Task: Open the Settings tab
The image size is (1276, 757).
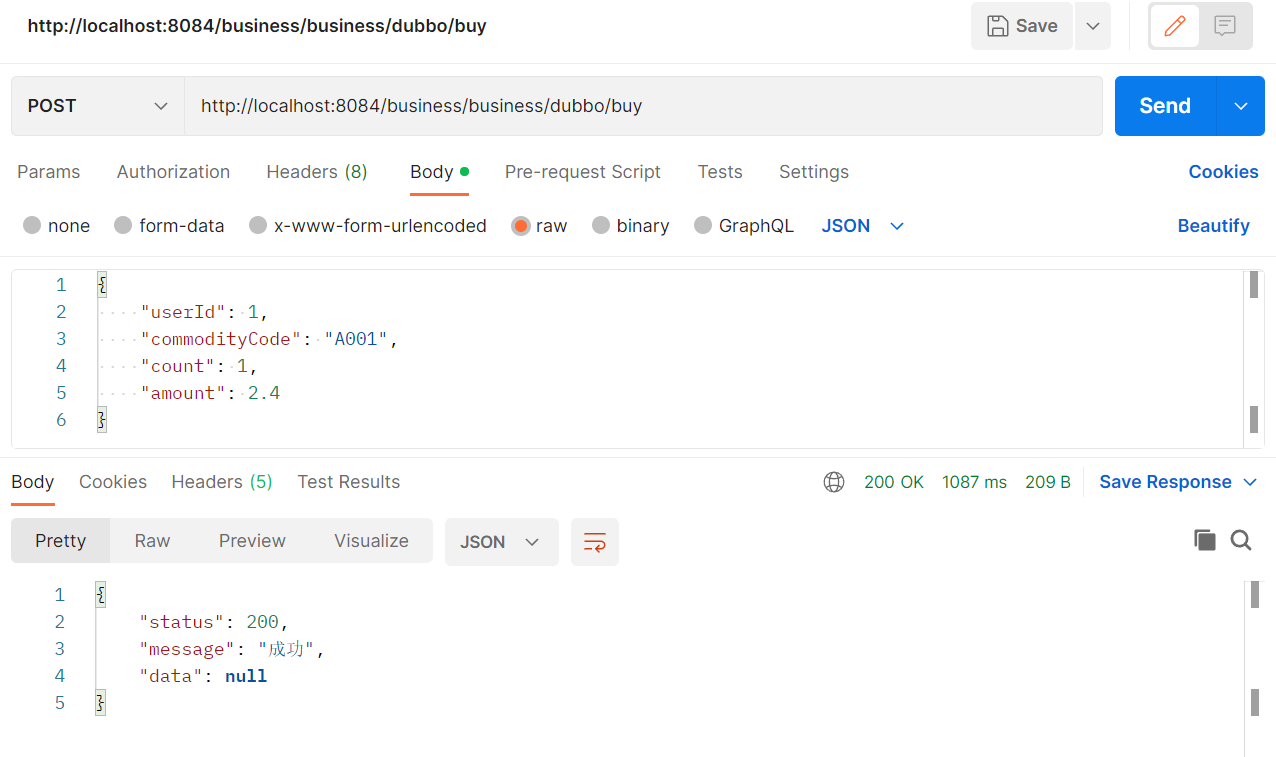Action: tap(814, 172)
